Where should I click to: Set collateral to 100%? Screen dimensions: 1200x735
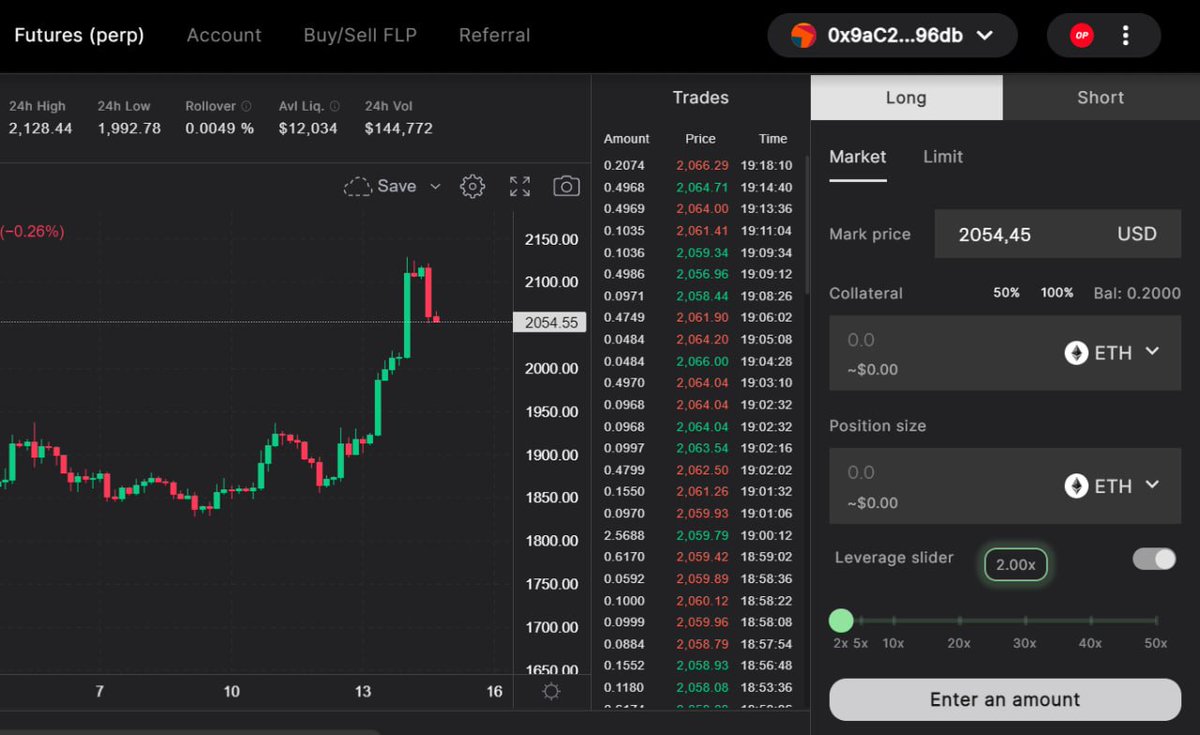pos(1057,293)
